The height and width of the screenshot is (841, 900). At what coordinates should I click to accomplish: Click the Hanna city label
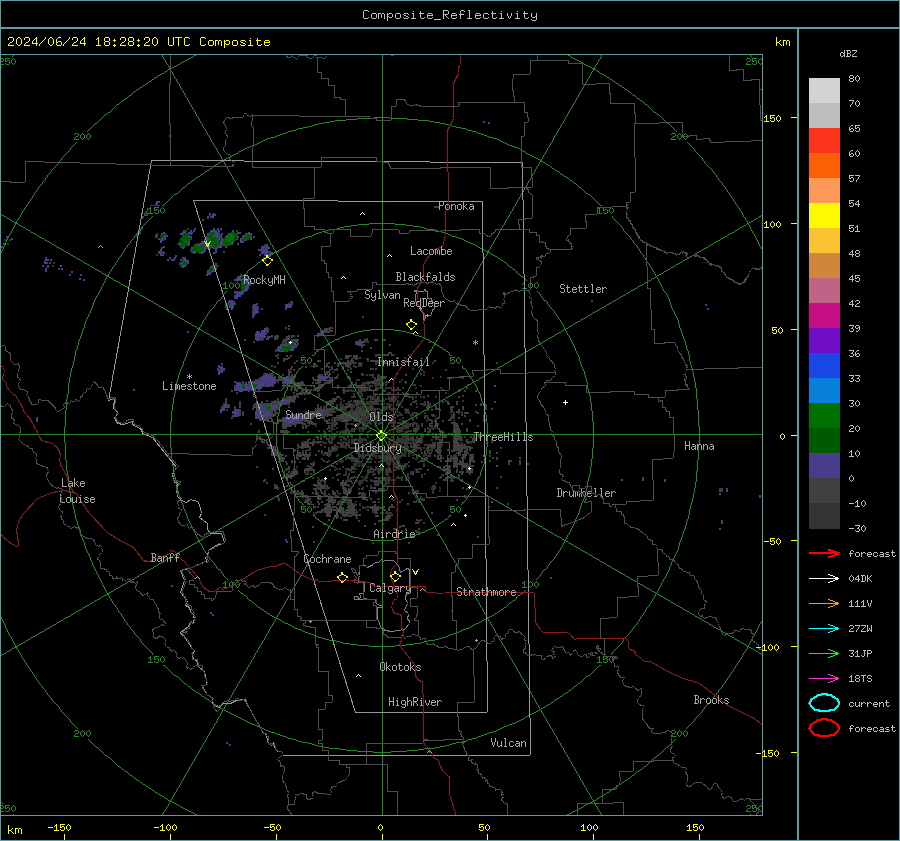click(699, 446)
